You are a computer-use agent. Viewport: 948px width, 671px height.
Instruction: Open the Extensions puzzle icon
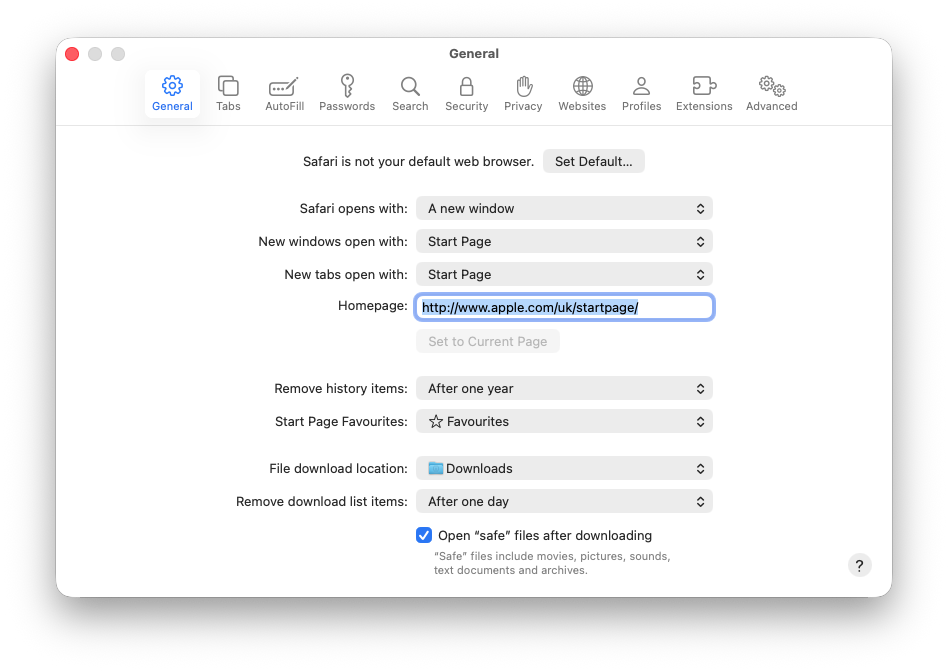704,86
